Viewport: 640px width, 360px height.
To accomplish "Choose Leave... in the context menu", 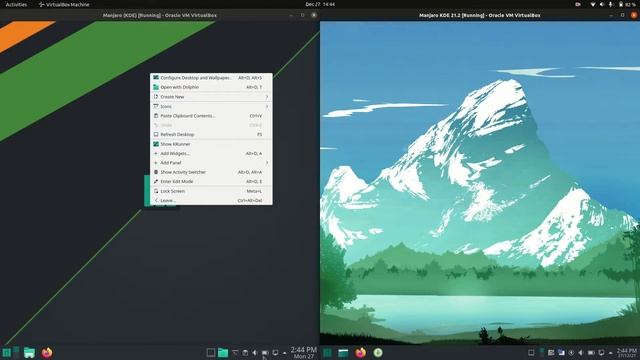I will [211, 200].
